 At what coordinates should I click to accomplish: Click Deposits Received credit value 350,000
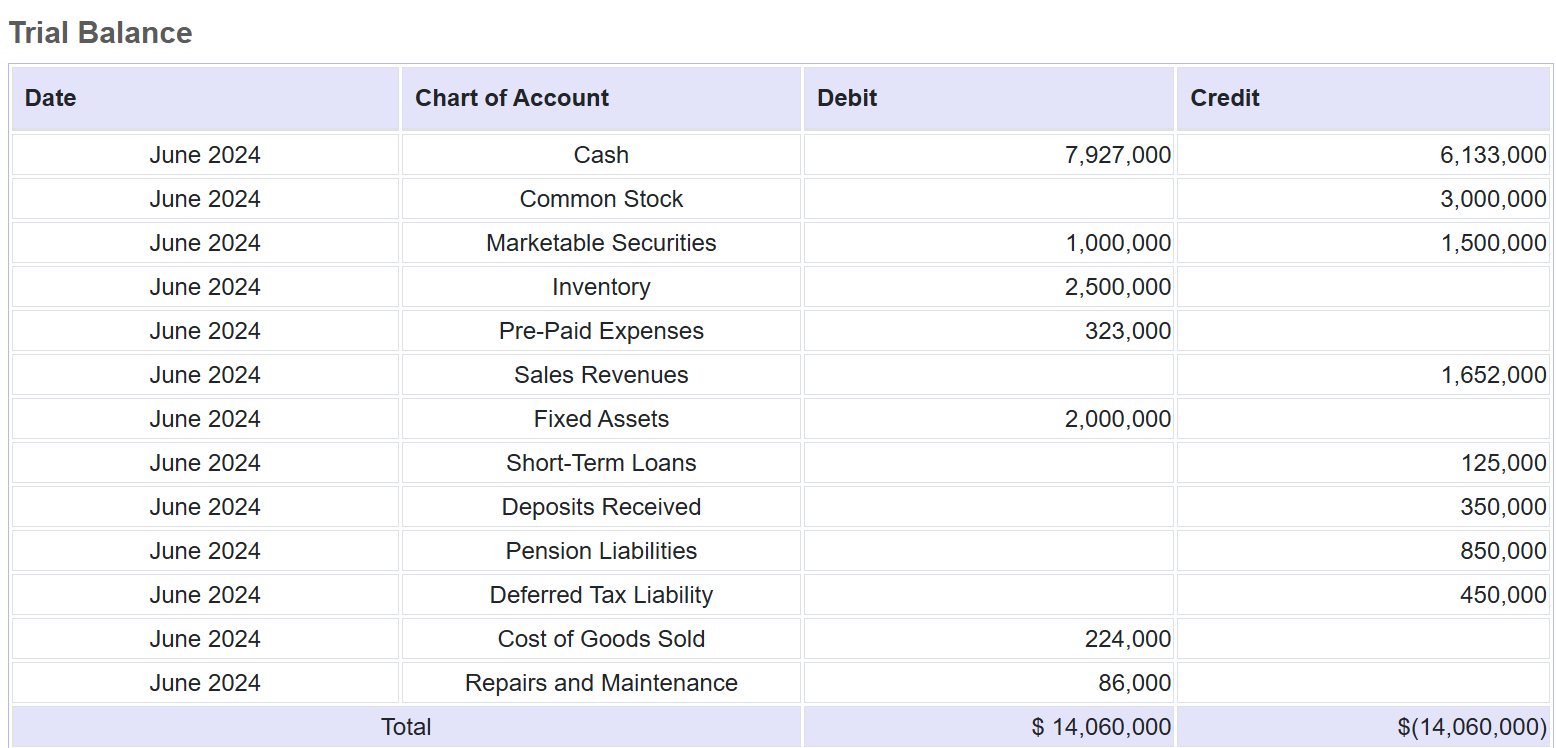coord(1503,507)
